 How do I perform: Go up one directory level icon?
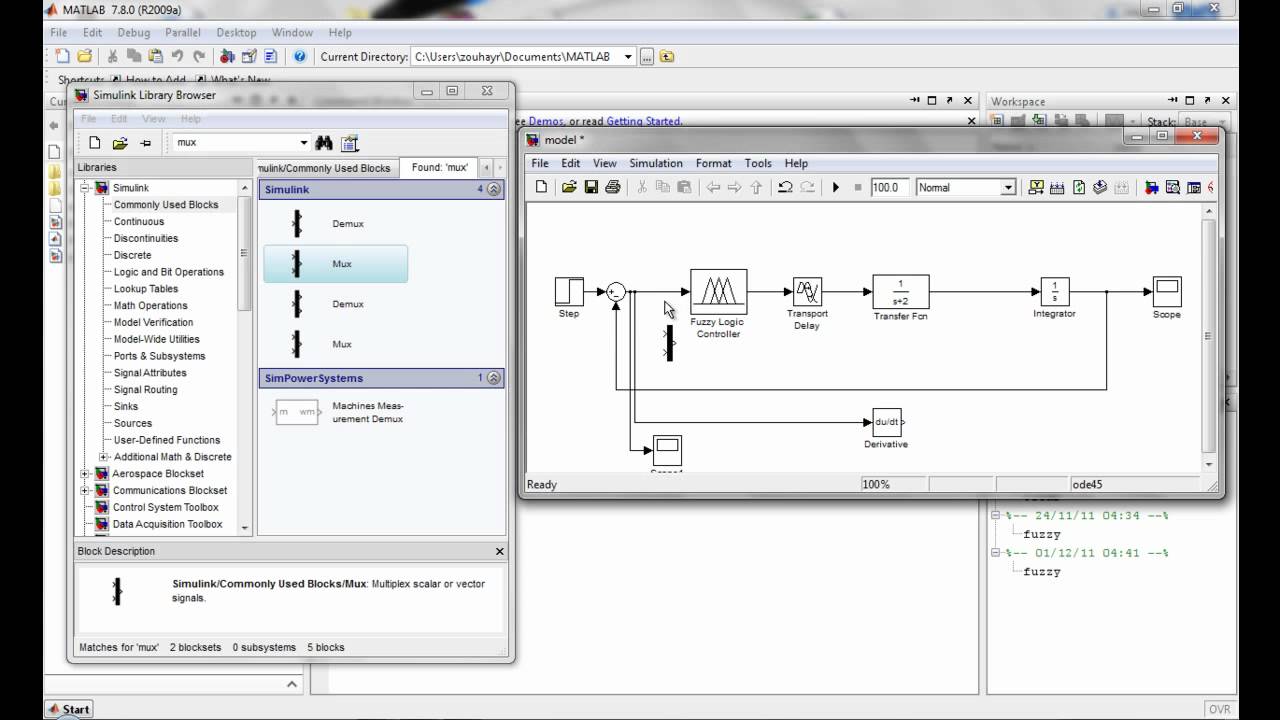(667, 57)
